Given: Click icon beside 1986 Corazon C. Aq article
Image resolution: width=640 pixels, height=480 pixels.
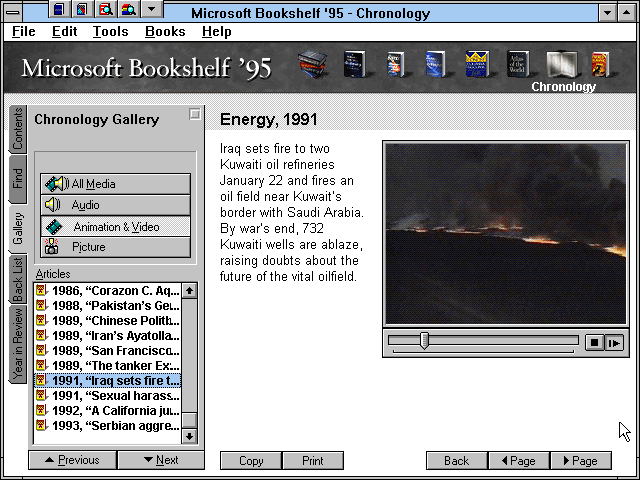Looking at the screenshot, I should [41, 290].
